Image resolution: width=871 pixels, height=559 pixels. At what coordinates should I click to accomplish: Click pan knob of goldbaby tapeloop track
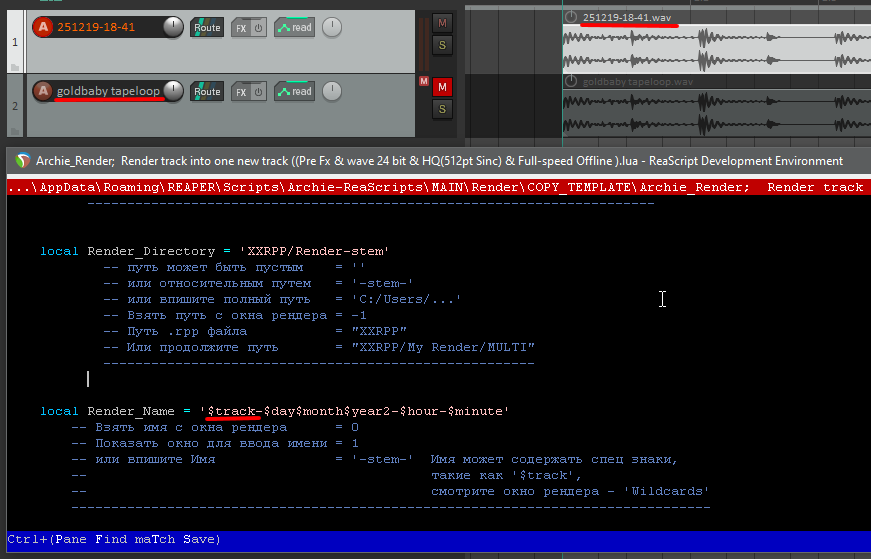(x=332, y=91)
